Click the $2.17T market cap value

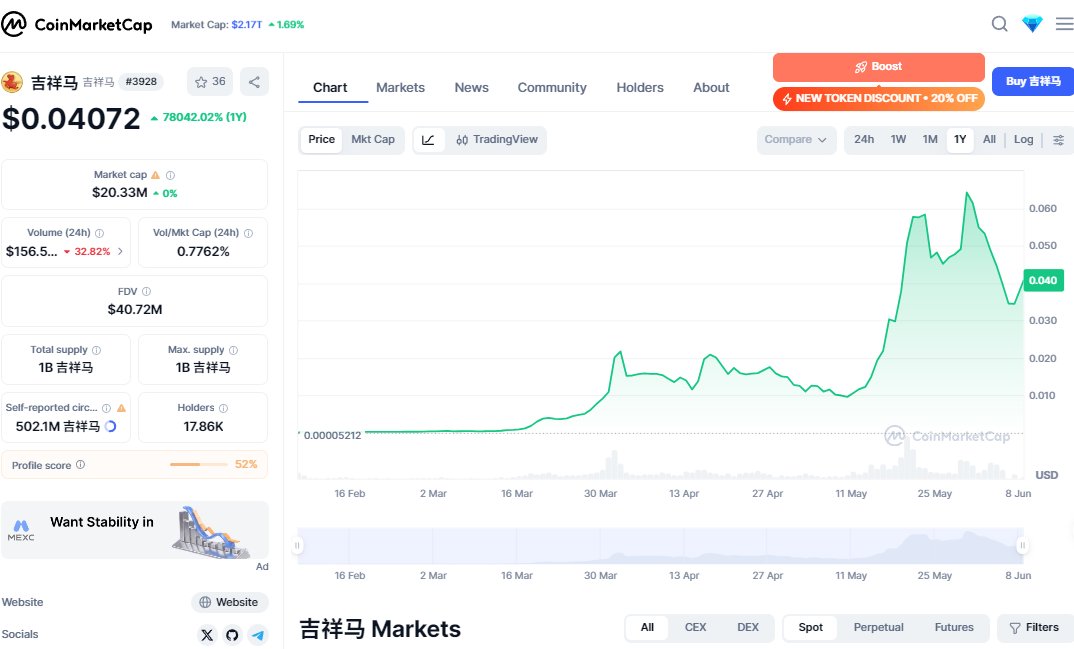tap(247, 25)
